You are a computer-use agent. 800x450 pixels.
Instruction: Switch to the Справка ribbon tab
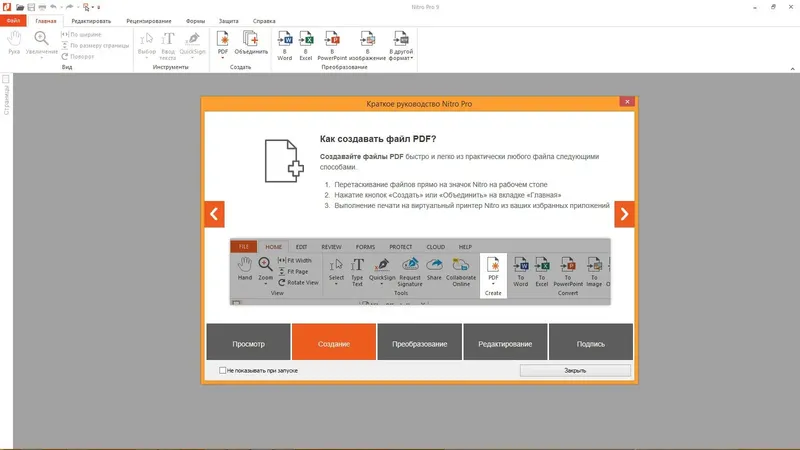tap(264, 21)
